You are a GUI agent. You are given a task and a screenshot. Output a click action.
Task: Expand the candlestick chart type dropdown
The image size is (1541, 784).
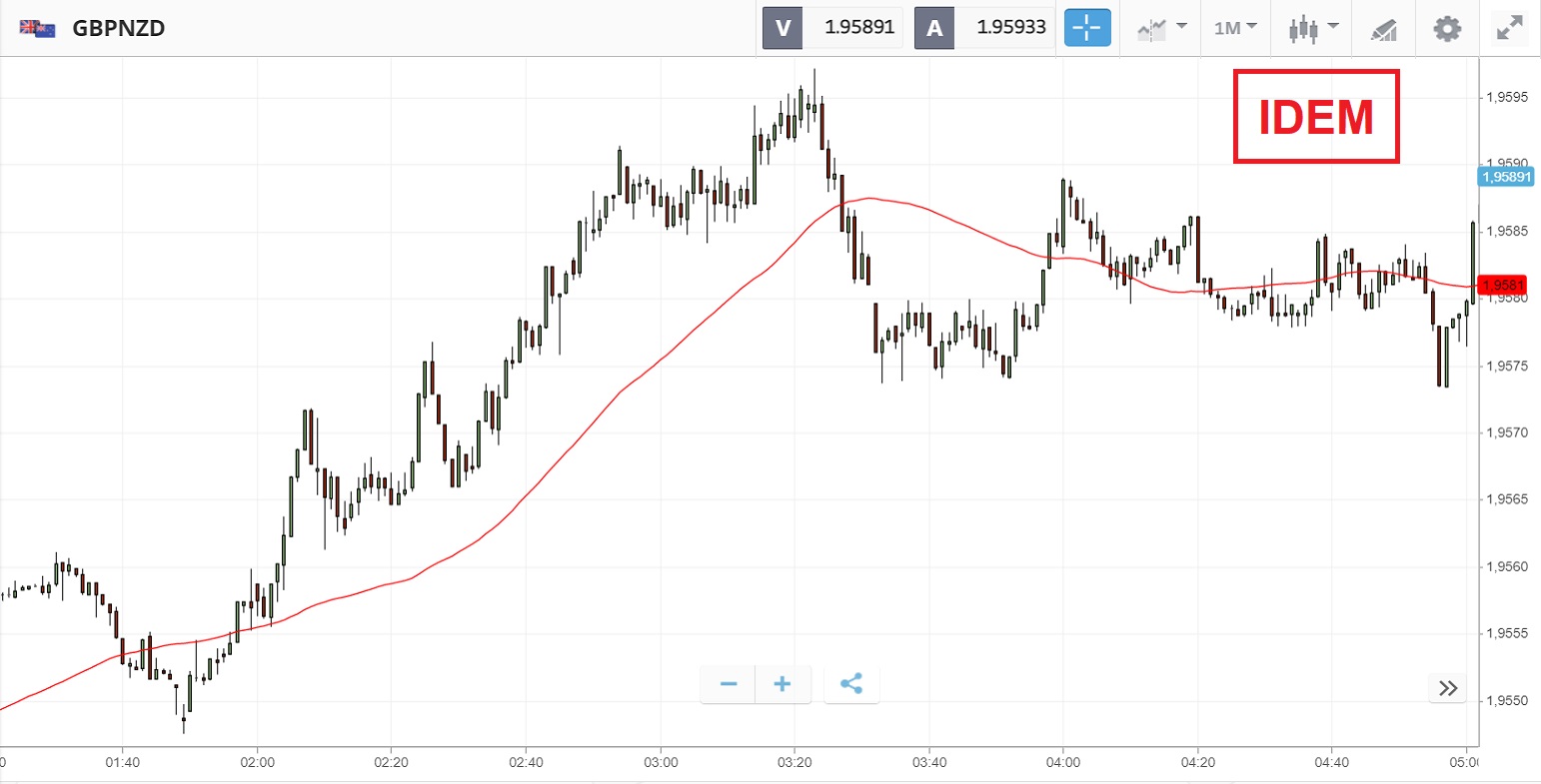[1312, 28]
